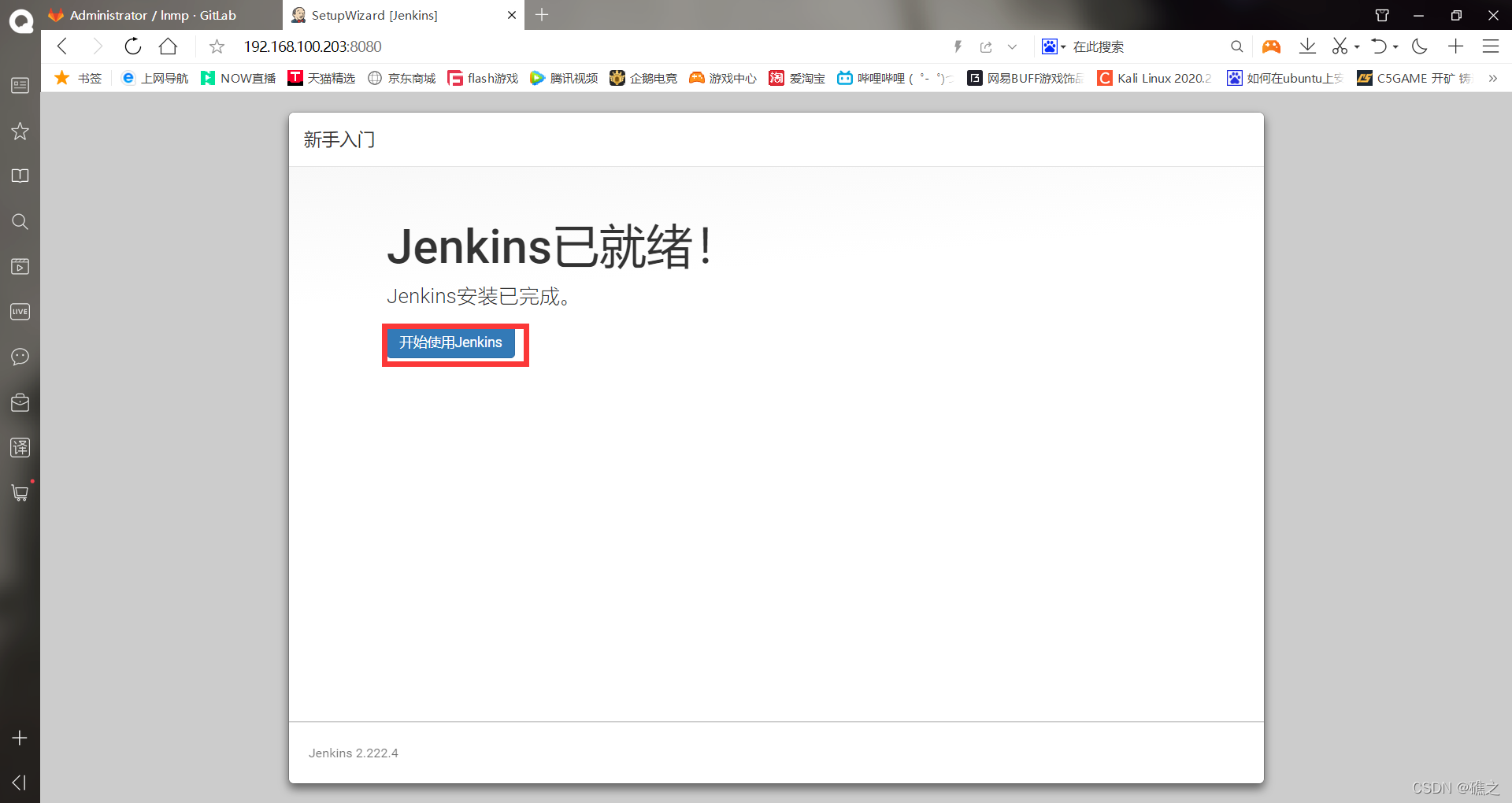Expand the address bar dropdown arrow

pyautogui.click(x=1012, y=47)
